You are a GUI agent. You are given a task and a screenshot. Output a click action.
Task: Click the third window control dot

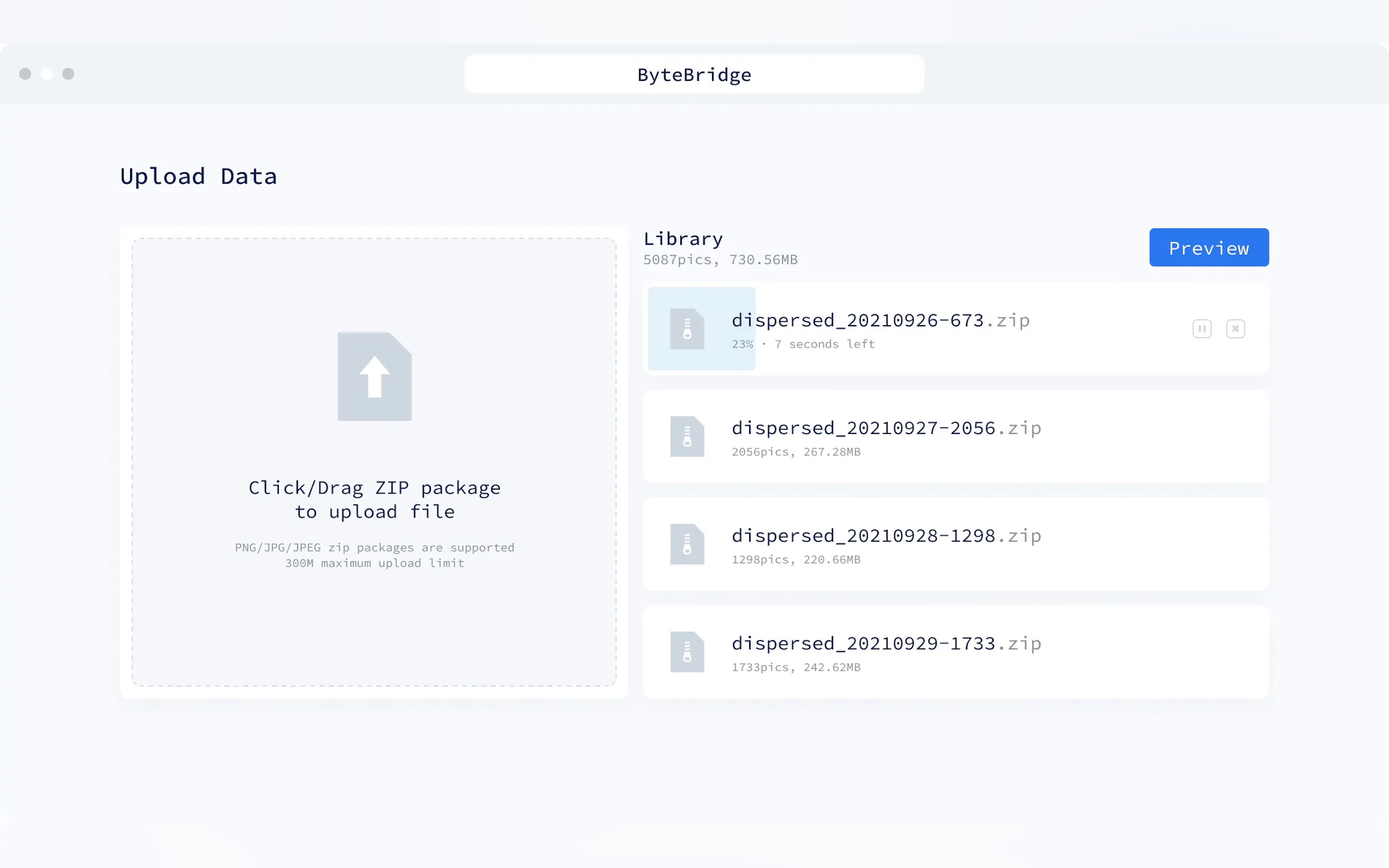(68, 74)
